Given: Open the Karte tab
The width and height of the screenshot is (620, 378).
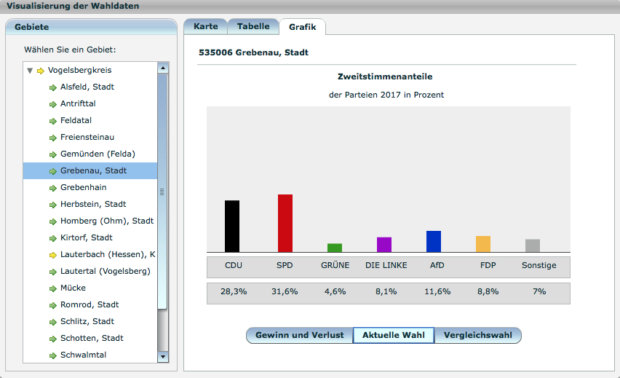Looking at the screenshot, I should point(206,26).
